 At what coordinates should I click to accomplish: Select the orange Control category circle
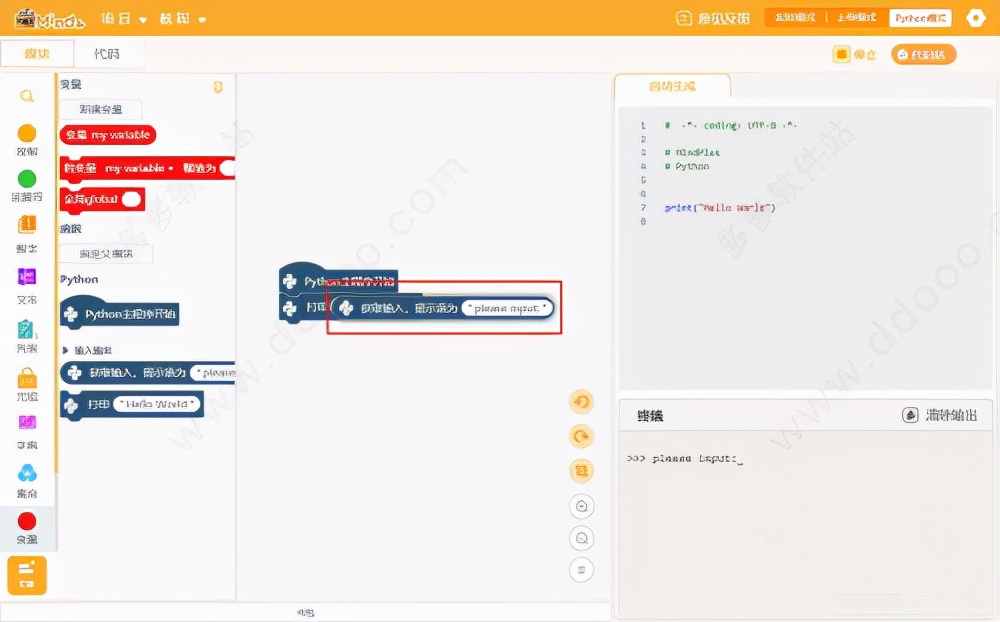[x=27, y=133]
